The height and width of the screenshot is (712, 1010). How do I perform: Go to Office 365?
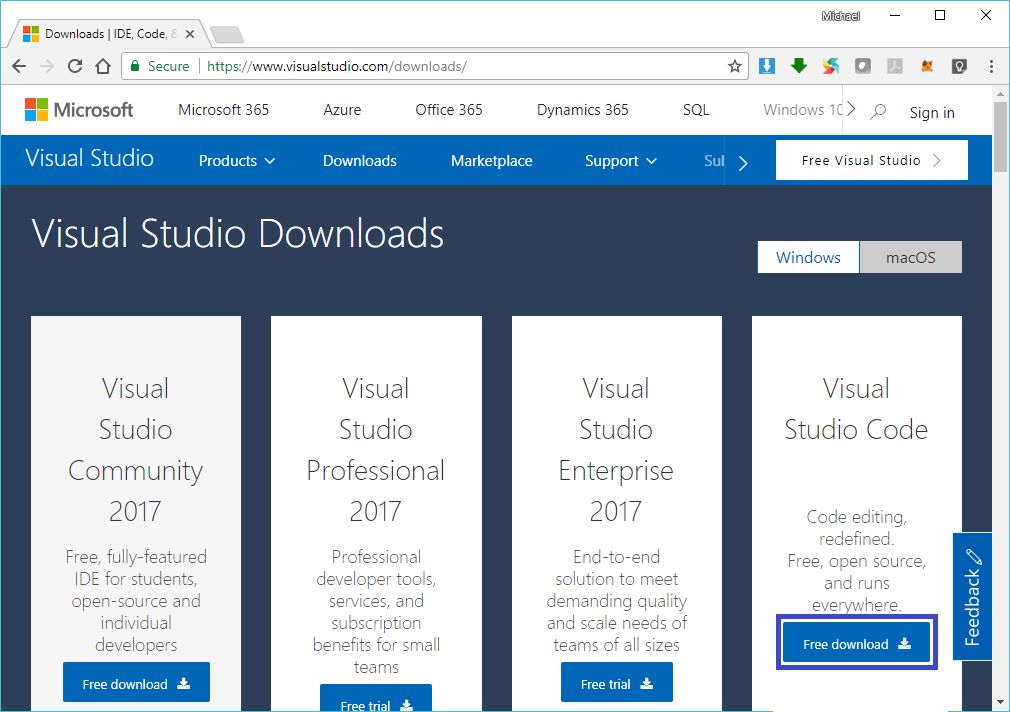pos(449,110)
